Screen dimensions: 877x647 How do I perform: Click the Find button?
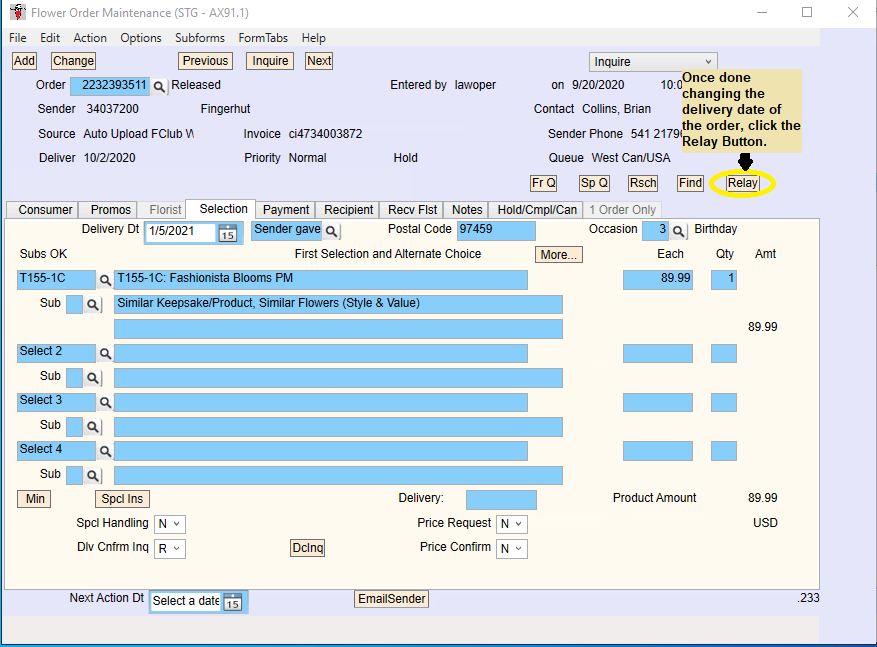coord(690,183)
